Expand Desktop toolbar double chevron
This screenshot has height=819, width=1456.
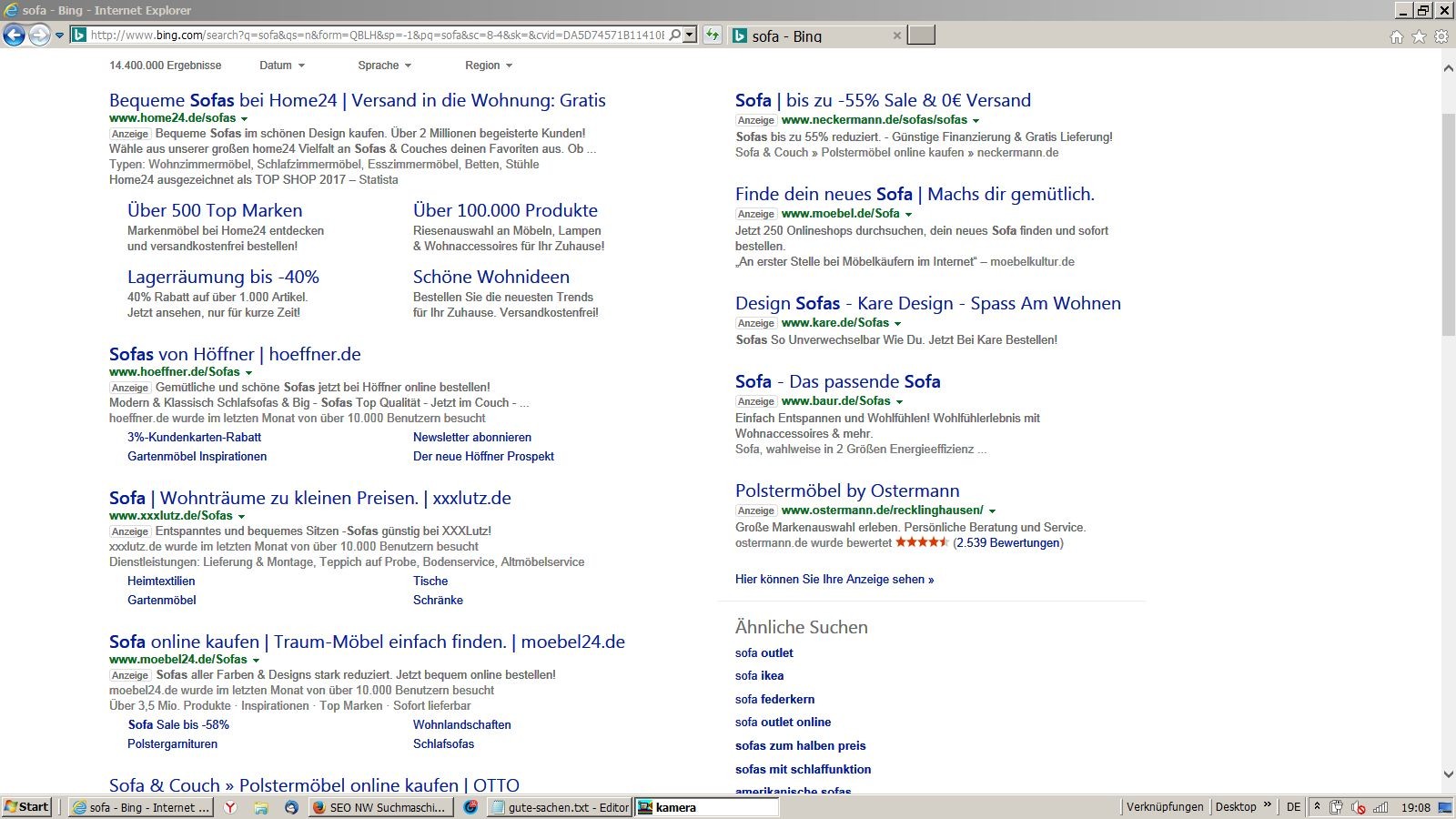(x=1267, y=805)
